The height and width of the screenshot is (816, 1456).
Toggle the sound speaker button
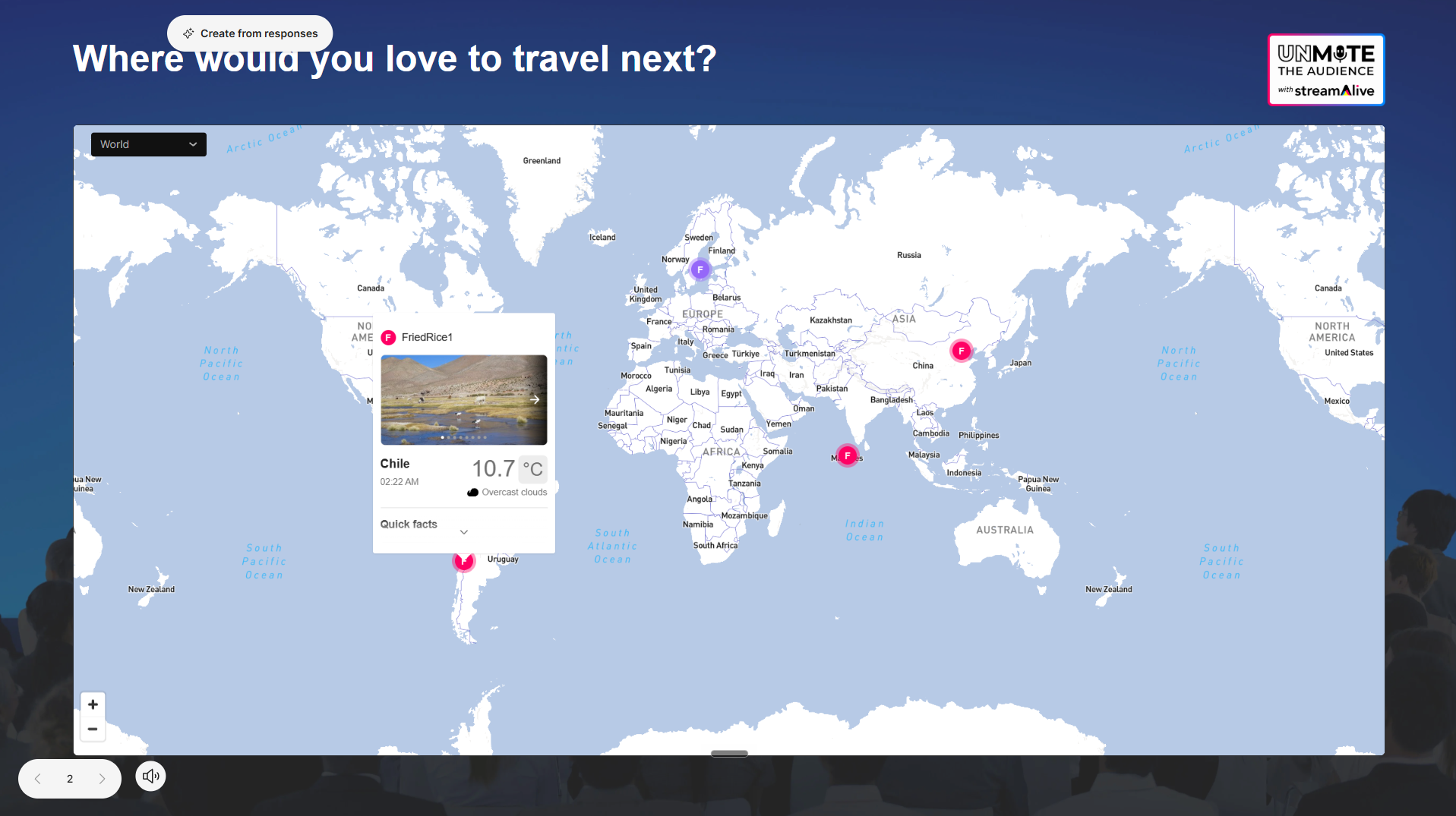(x=150, y=776)
